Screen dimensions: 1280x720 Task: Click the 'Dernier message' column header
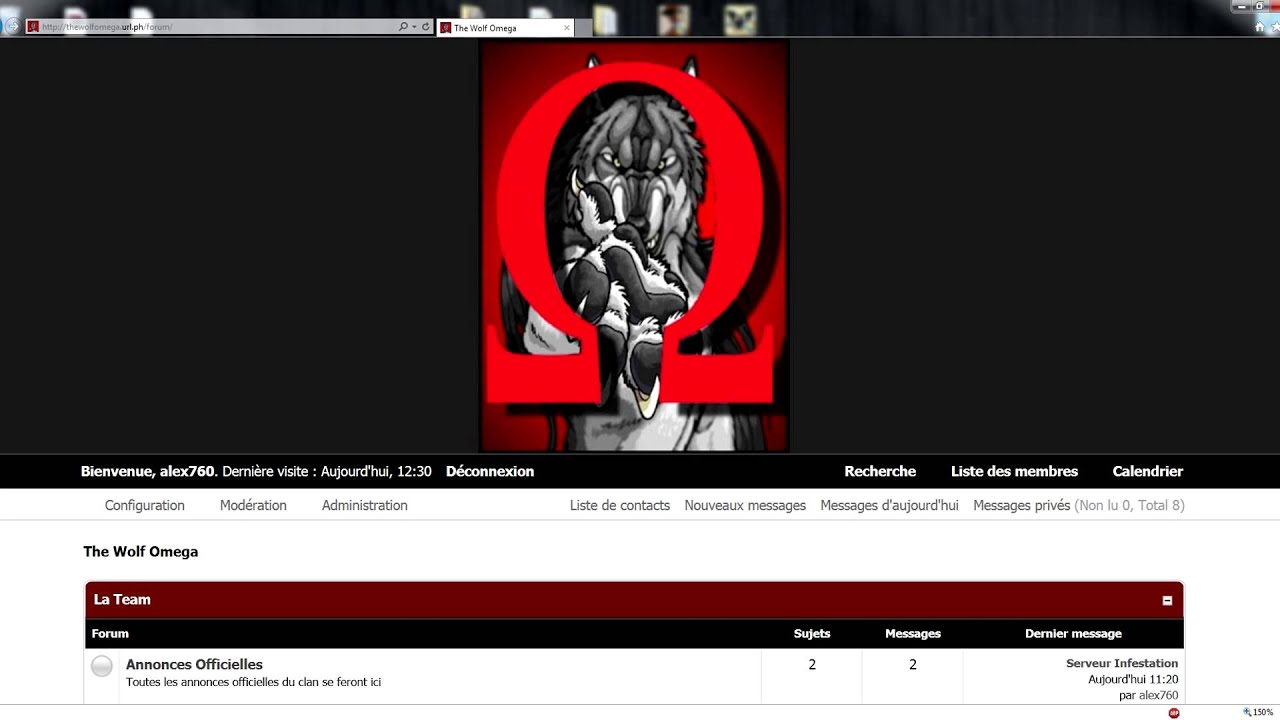[1073, 633]
